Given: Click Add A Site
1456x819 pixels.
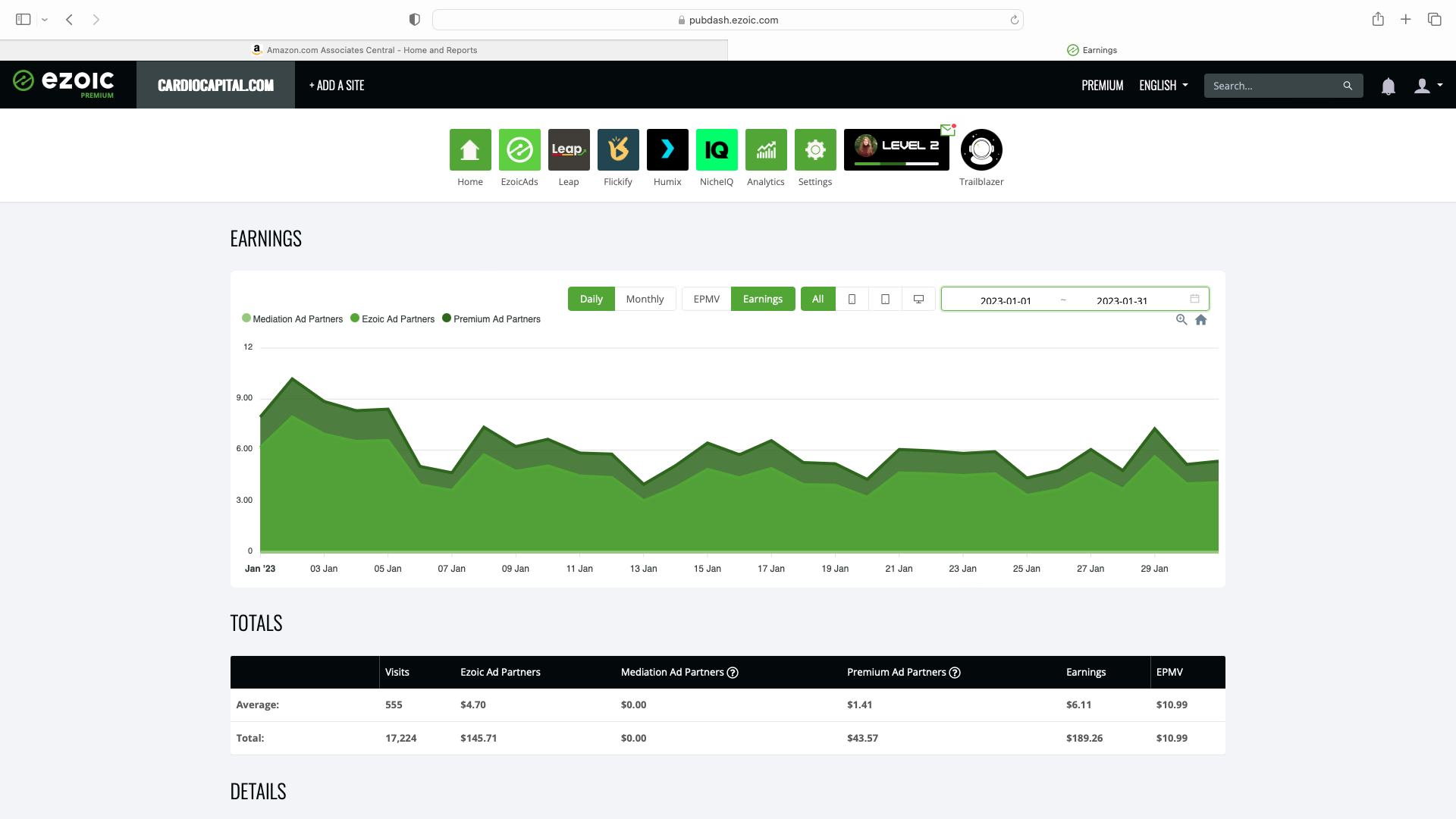Looking at the screenshot, I should [337, 86].
